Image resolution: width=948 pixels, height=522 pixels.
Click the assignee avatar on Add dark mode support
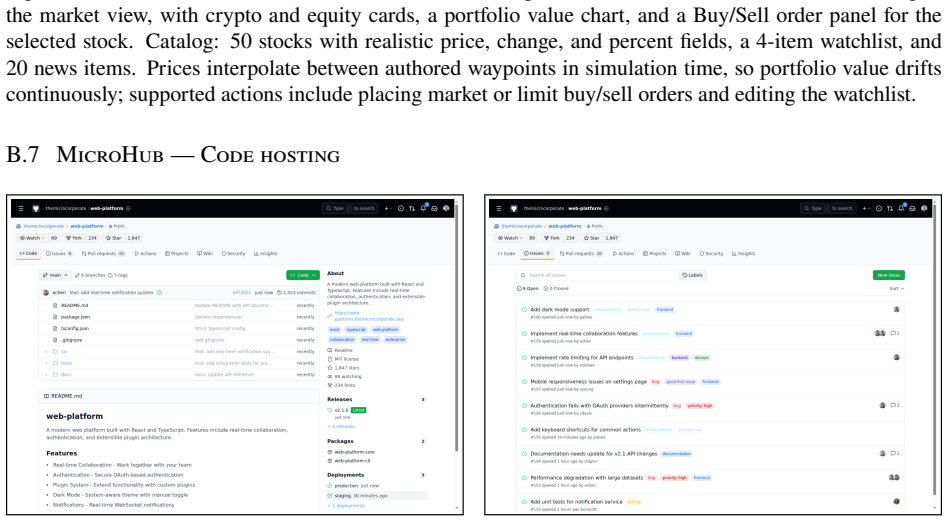click(x=897, y=309)
